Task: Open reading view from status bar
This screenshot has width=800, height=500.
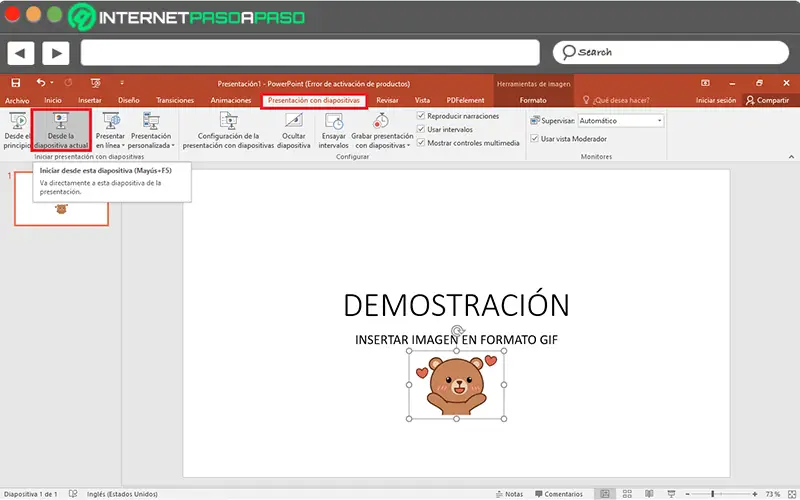Action: [647, 494]
